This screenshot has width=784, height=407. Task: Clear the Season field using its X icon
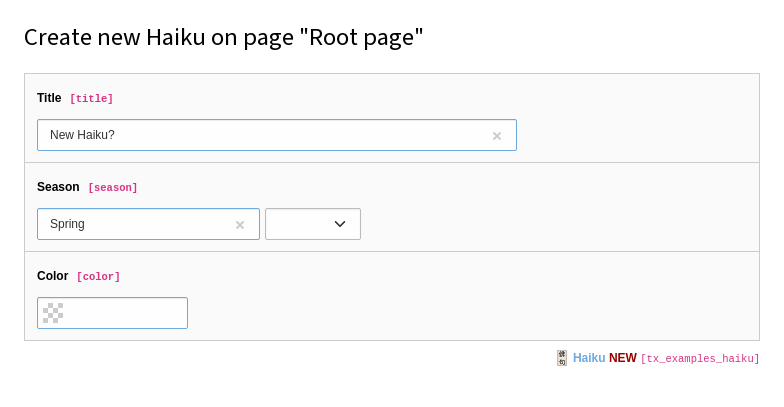(x=240, y=225)
